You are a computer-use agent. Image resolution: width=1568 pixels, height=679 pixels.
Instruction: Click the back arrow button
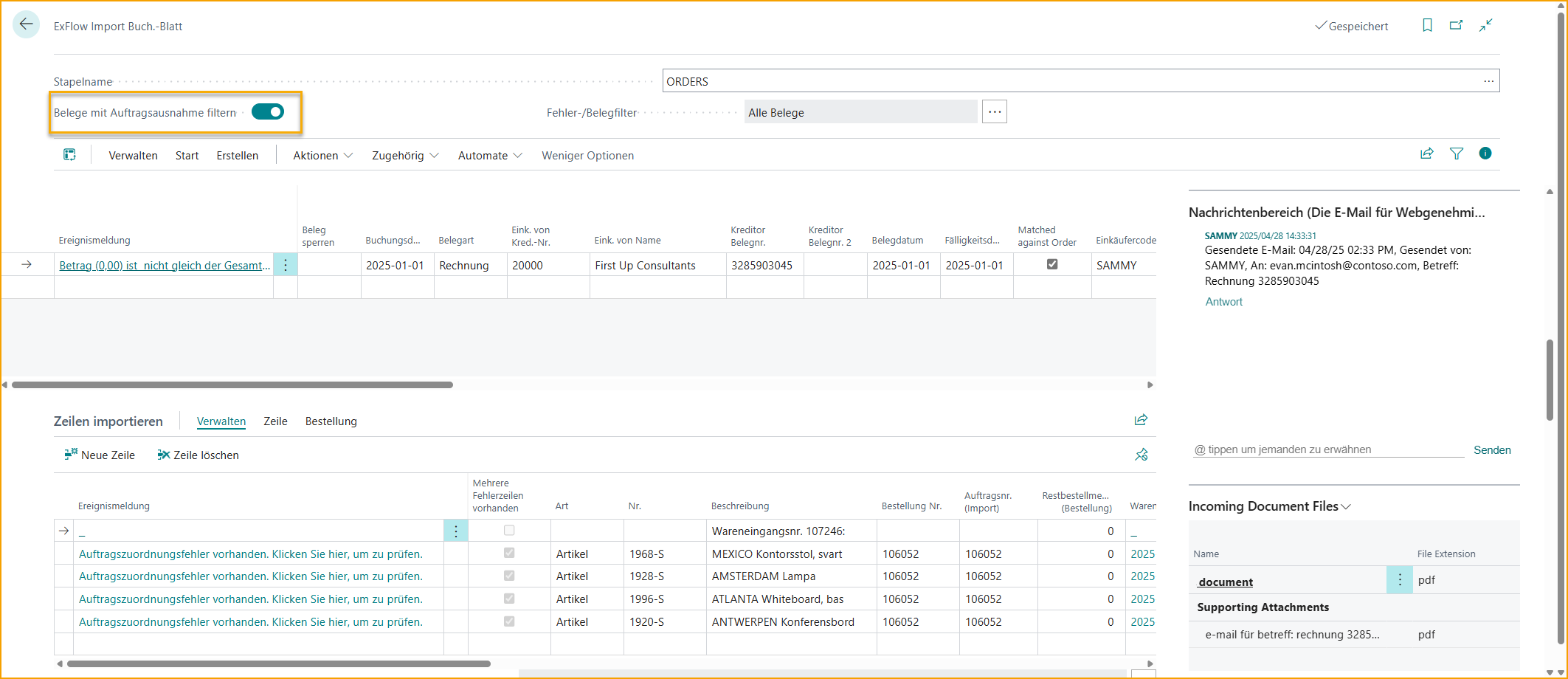tap(26, 25)
